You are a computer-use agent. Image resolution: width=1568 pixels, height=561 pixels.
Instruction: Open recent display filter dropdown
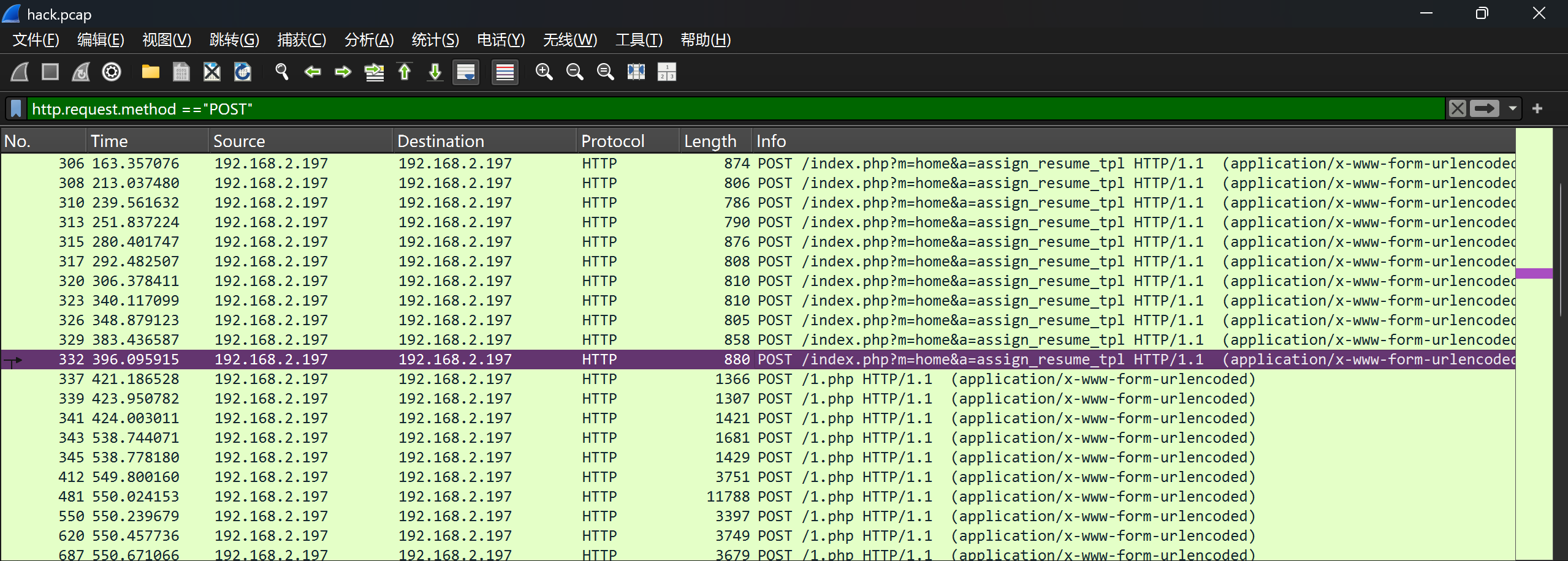(1513, 109)
